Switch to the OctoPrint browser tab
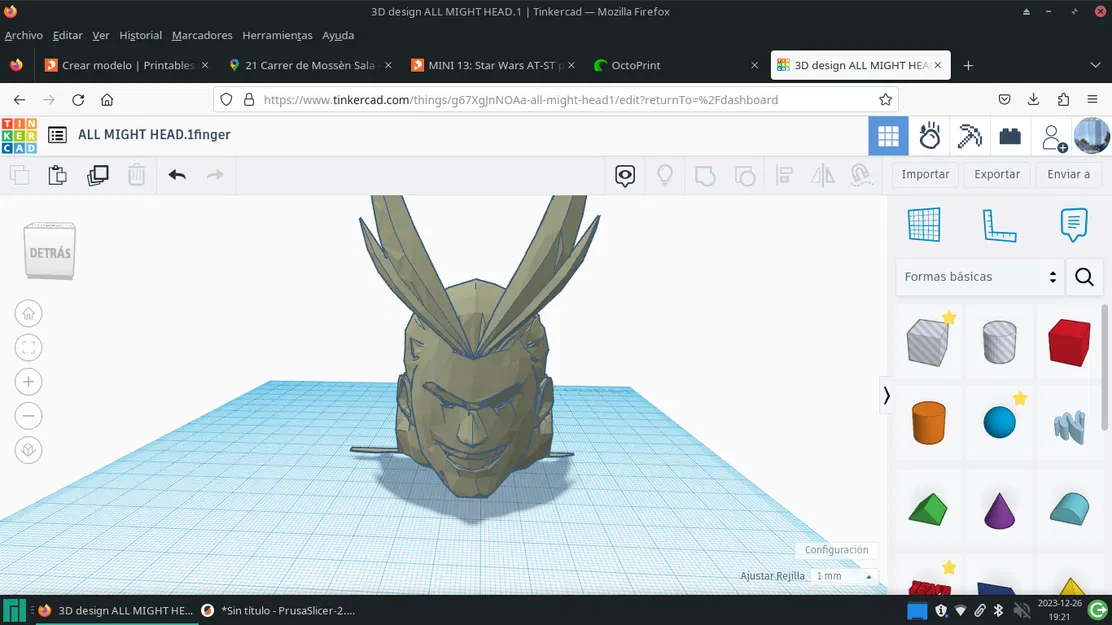The width and height of the screenshot is (1112, 625). [x=637, y=65]
